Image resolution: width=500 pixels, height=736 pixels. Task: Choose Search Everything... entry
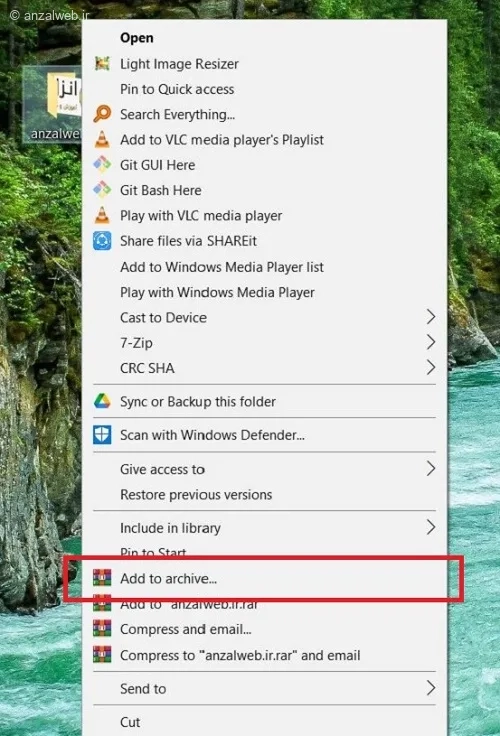click(x=265, y=115)
